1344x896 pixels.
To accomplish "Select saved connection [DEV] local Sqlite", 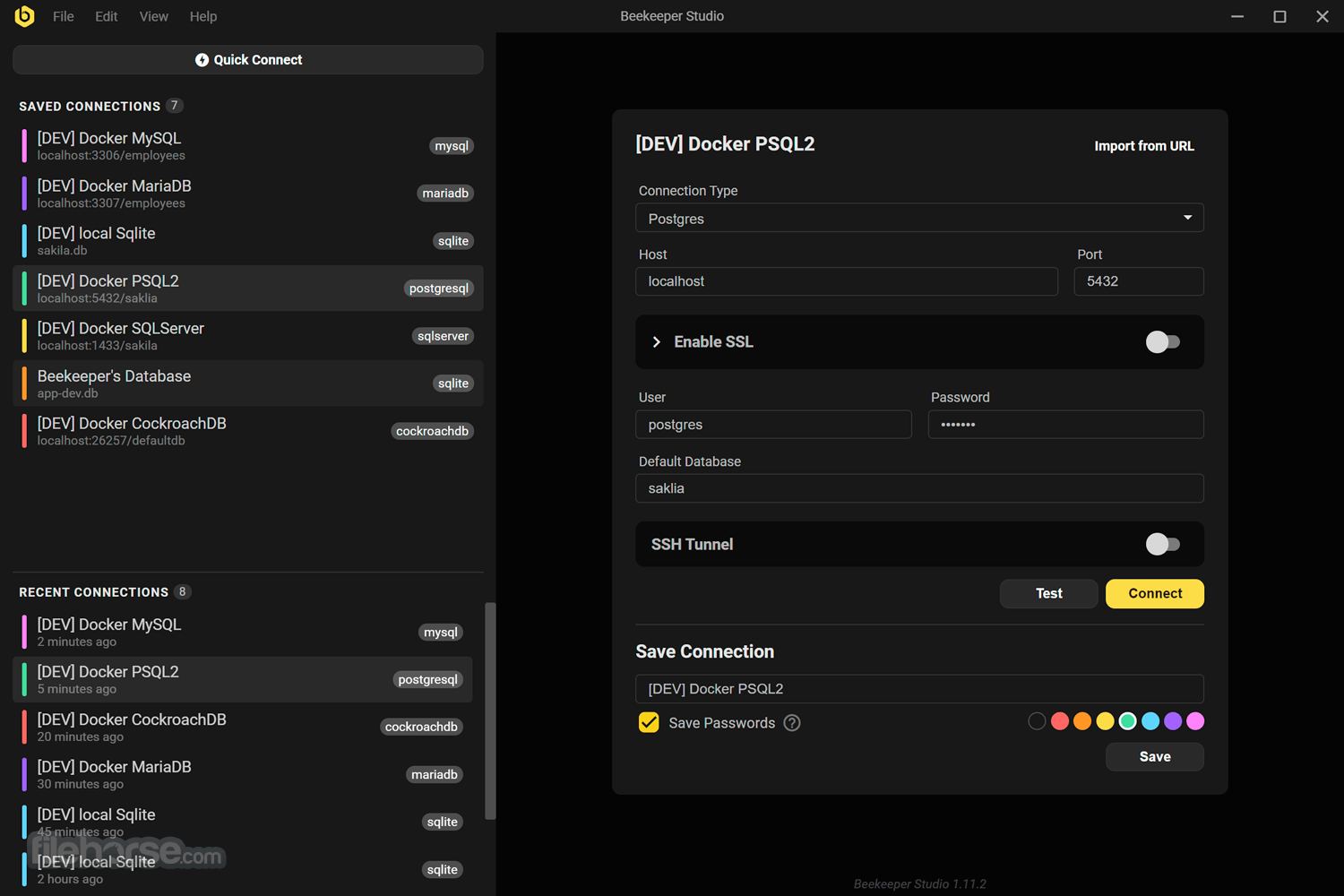I will 248,241.
